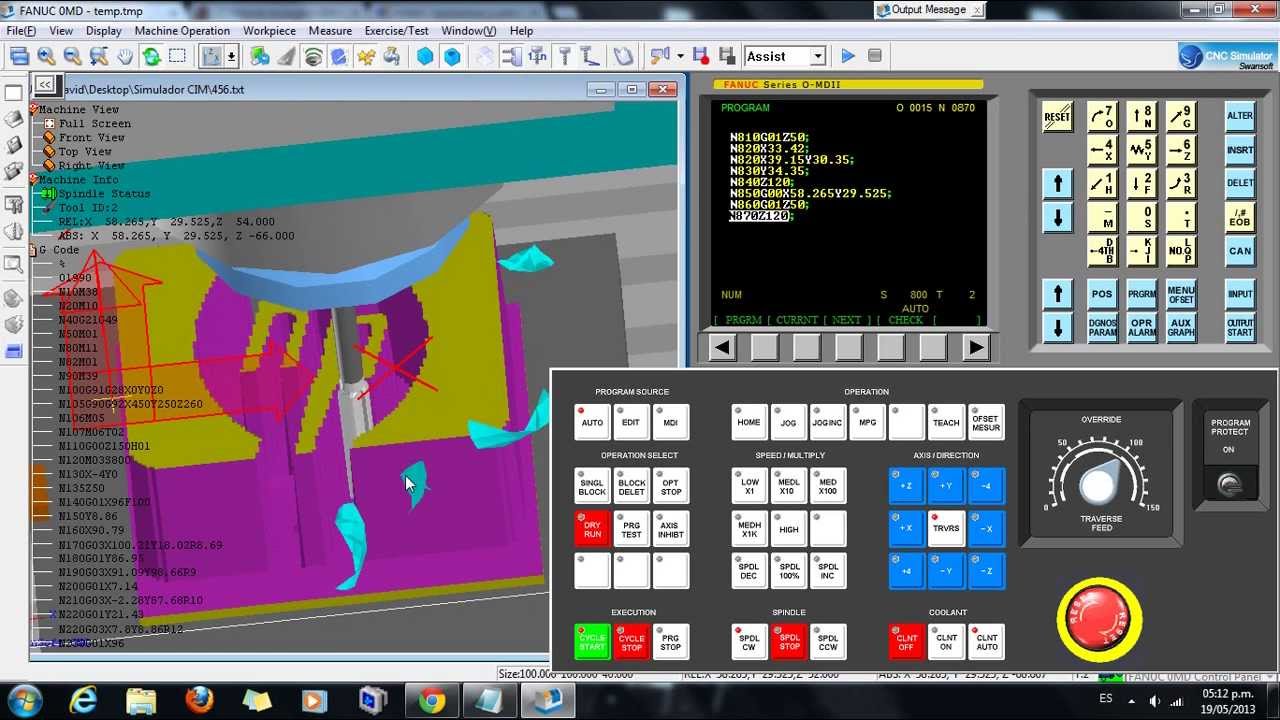This screenshot has width=1280, height=720.
Task: Collapse the Machine Info tree node
Action: click(x=34, y=180)
